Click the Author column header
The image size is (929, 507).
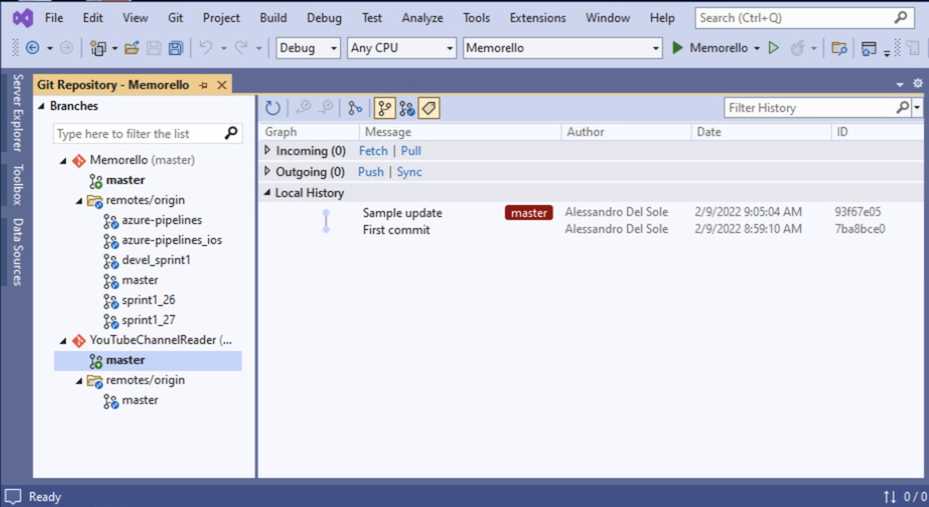pos(625,132)
